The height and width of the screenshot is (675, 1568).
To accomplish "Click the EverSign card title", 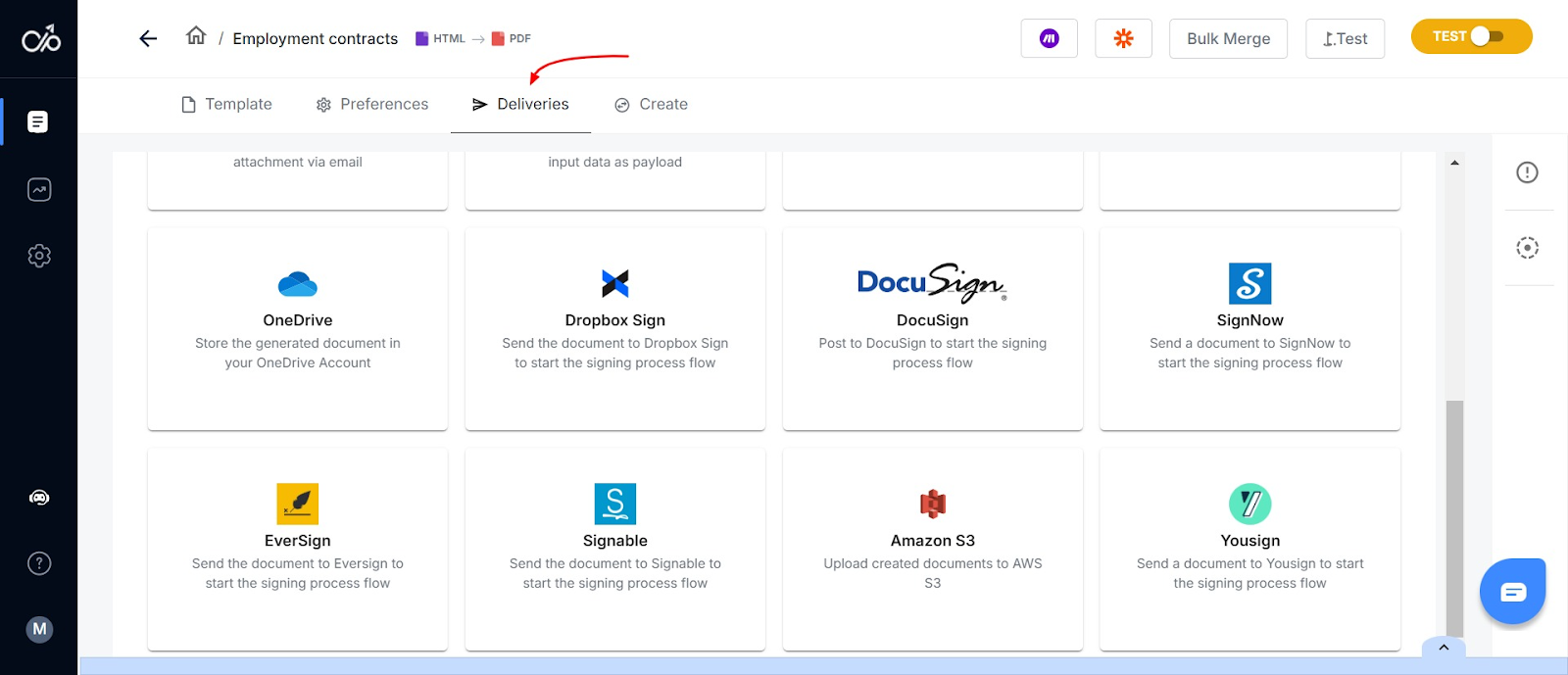I will tap(298, 541).
